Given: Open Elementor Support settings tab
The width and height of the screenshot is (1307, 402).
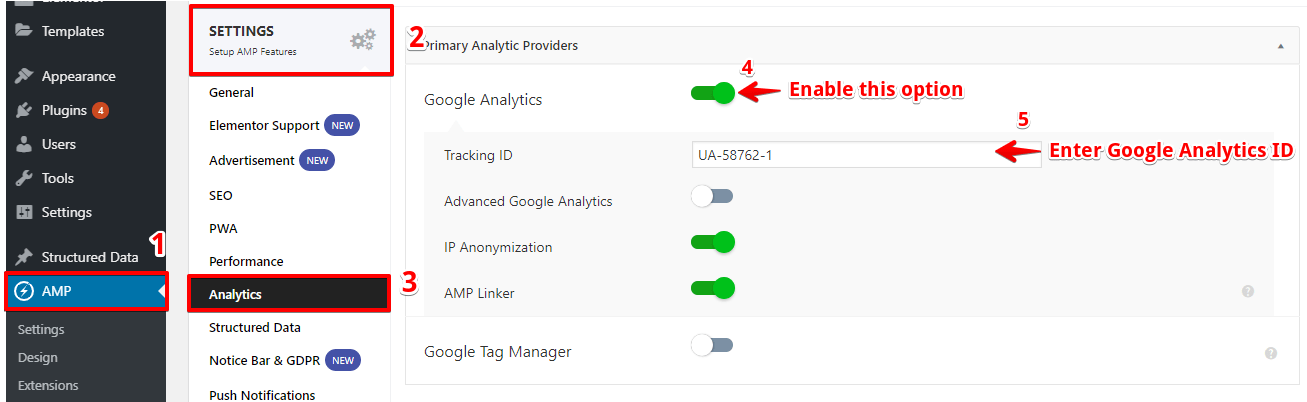Looking at the screenshot, I should (264, 126).
